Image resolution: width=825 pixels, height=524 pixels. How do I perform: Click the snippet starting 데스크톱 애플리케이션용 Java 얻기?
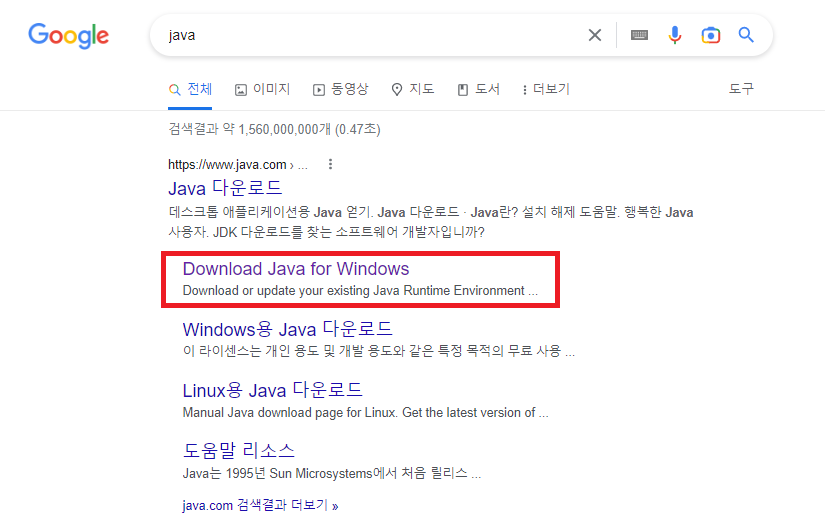[431, 222]
